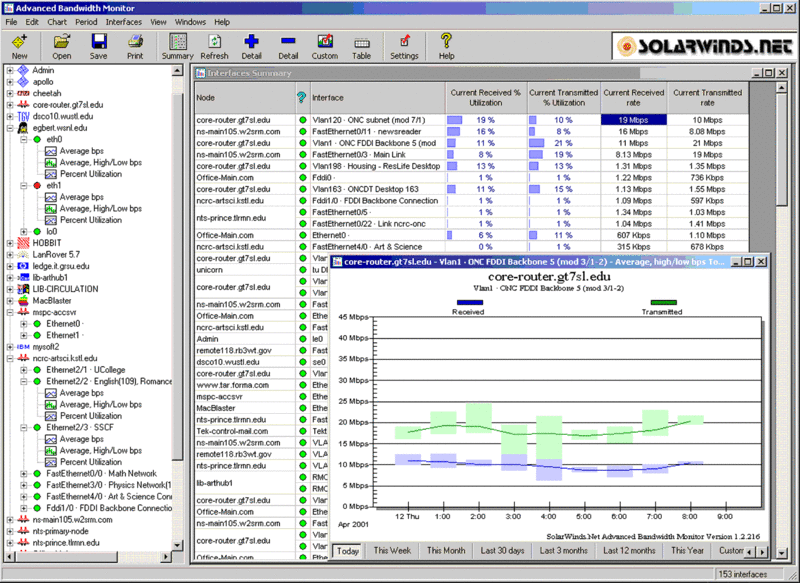Viewport: 800px width, 583px height.
Task: Click the Help question mark icon
Action: point(446,41)
